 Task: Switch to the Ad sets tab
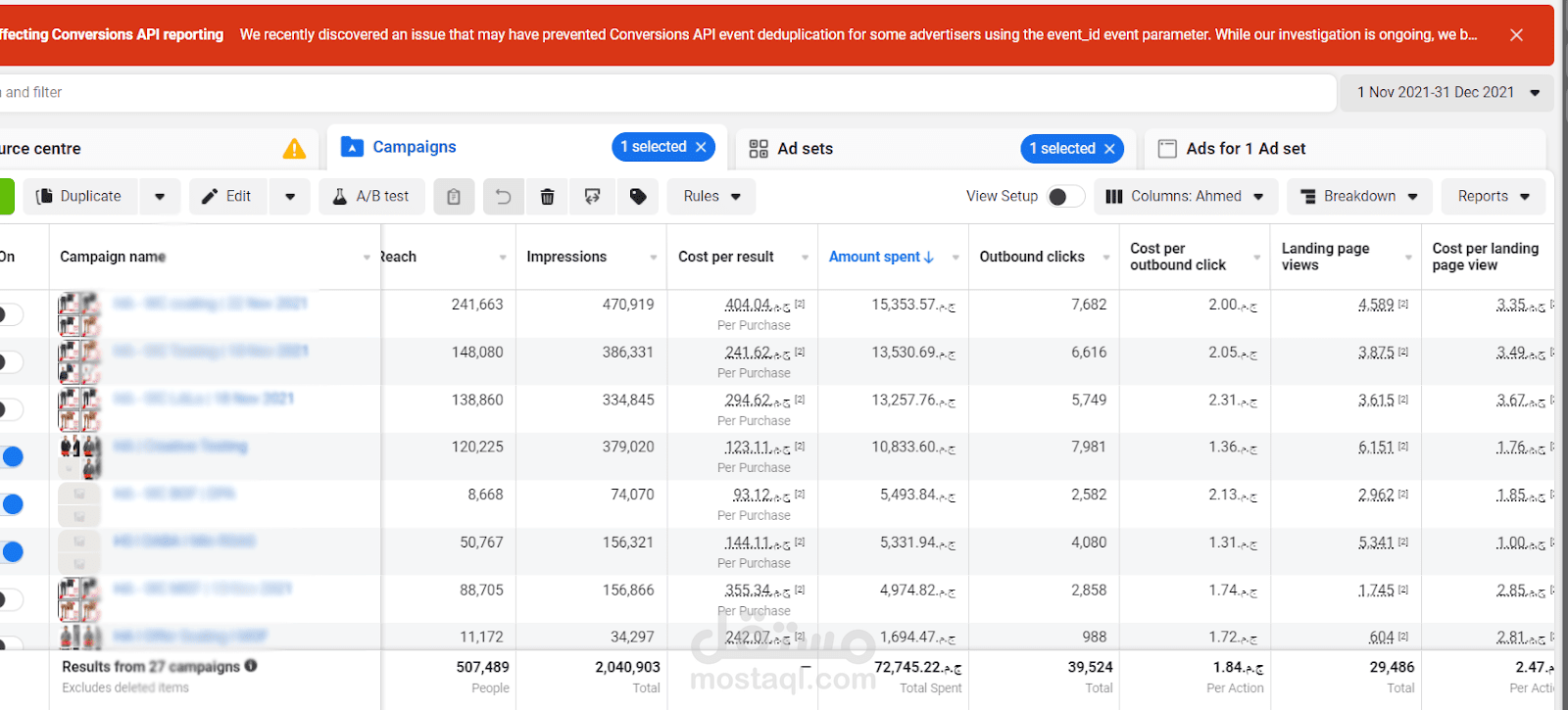805,149
